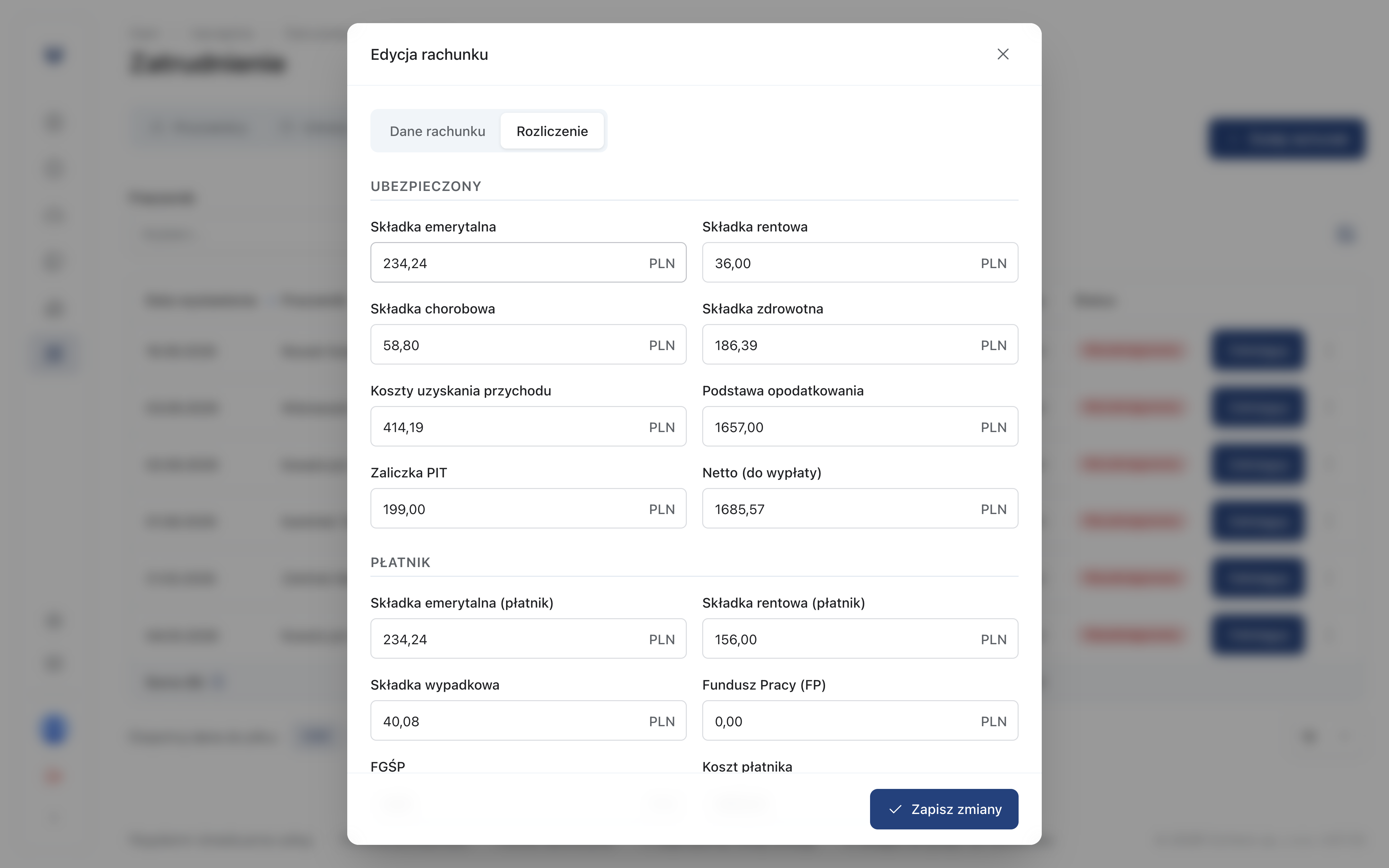Click the checkmark icon on Zapisz zmiany
The image size is (1389, 868).
(895, 809)
